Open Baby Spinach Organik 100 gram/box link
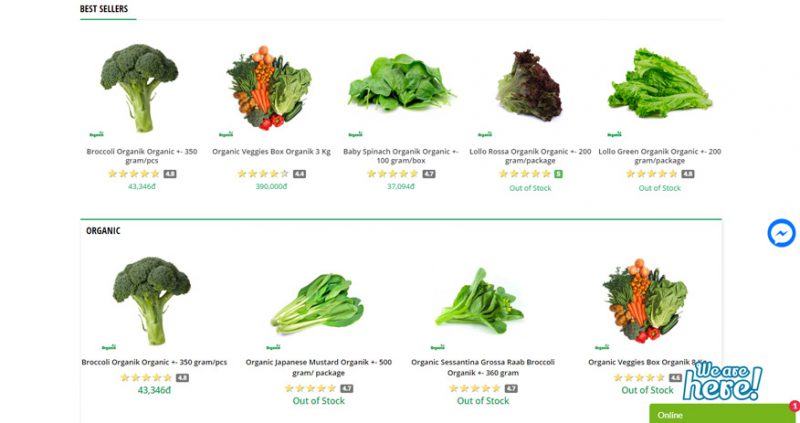The height and width of the screenshot is (423, 800). click(401, 156)
